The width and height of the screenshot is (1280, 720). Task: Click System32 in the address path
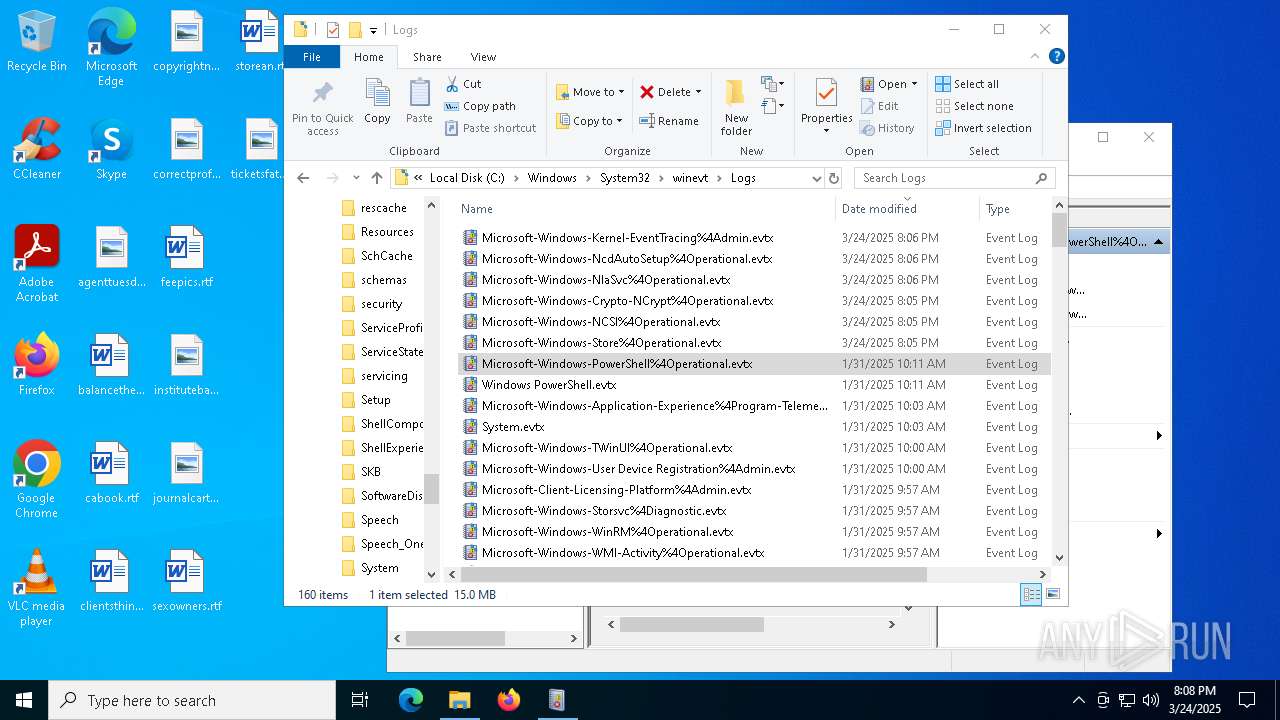pyautogui.click(x=625, y=178)
